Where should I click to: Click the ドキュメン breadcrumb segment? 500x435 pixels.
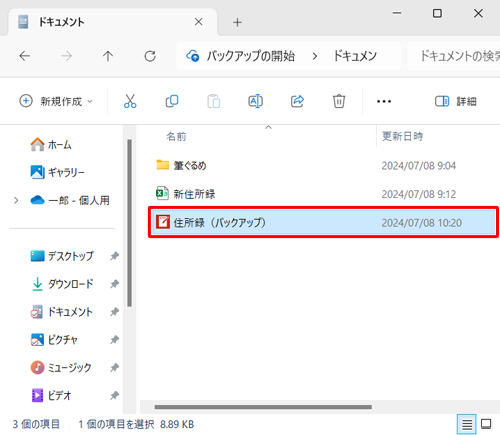pos(355,56)
